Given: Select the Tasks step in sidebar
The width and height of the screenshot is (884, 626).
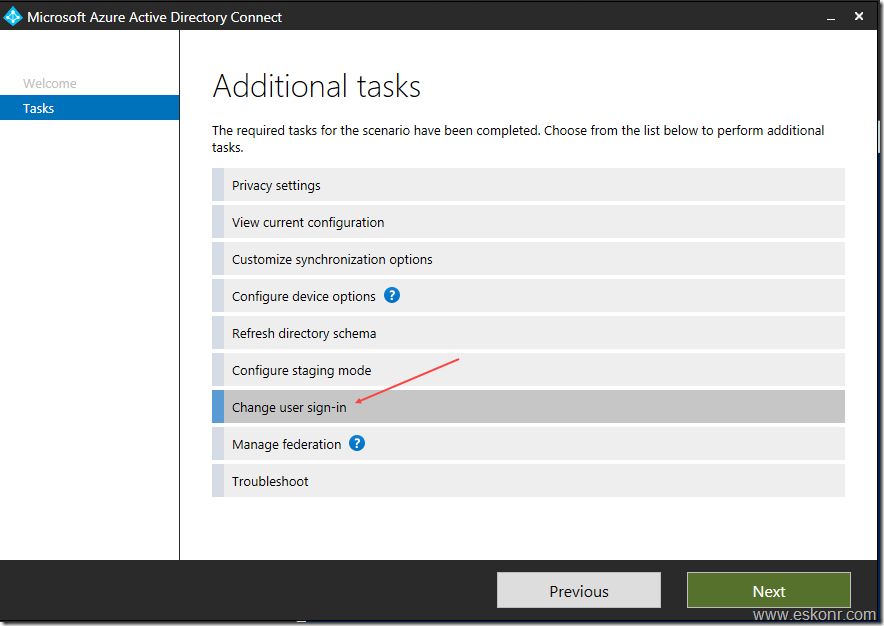Looking at the screenshot, I should click(90, 108).
